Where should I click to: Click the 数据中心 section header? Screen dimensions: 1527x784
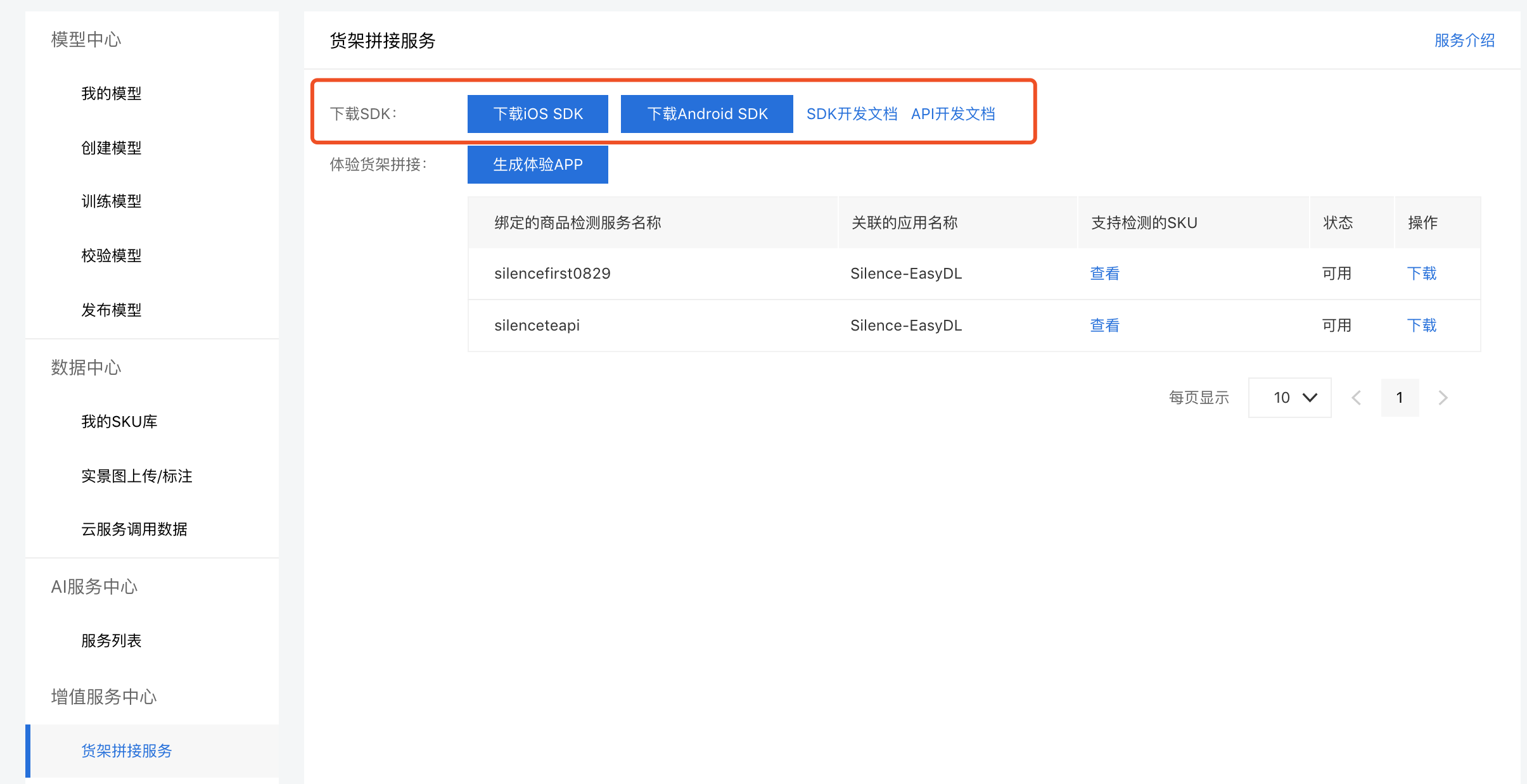pyautogui.click(x=86, y=367)
